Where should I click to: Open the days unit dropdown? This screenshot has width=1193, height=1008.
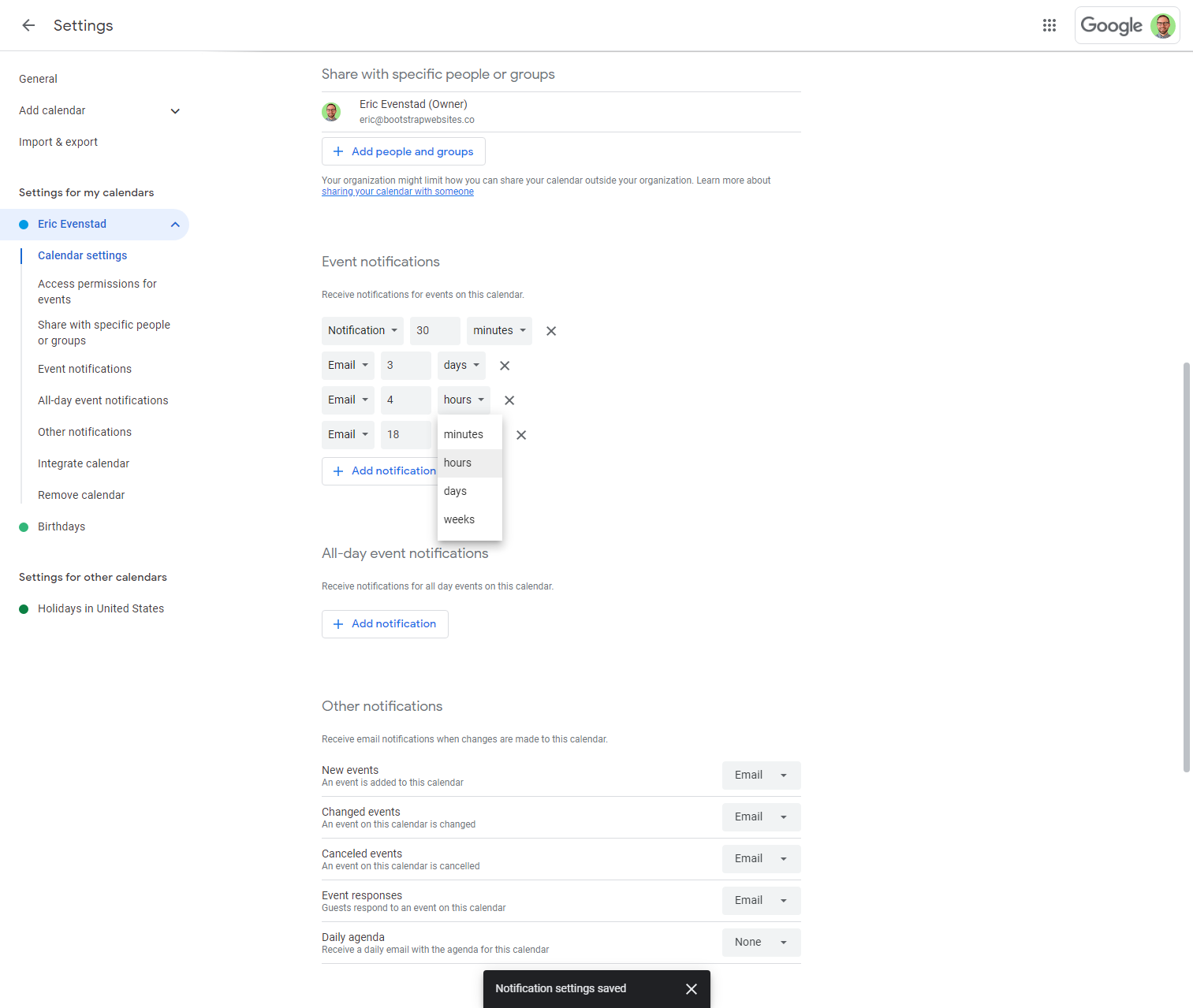click(x=461, y=366)
